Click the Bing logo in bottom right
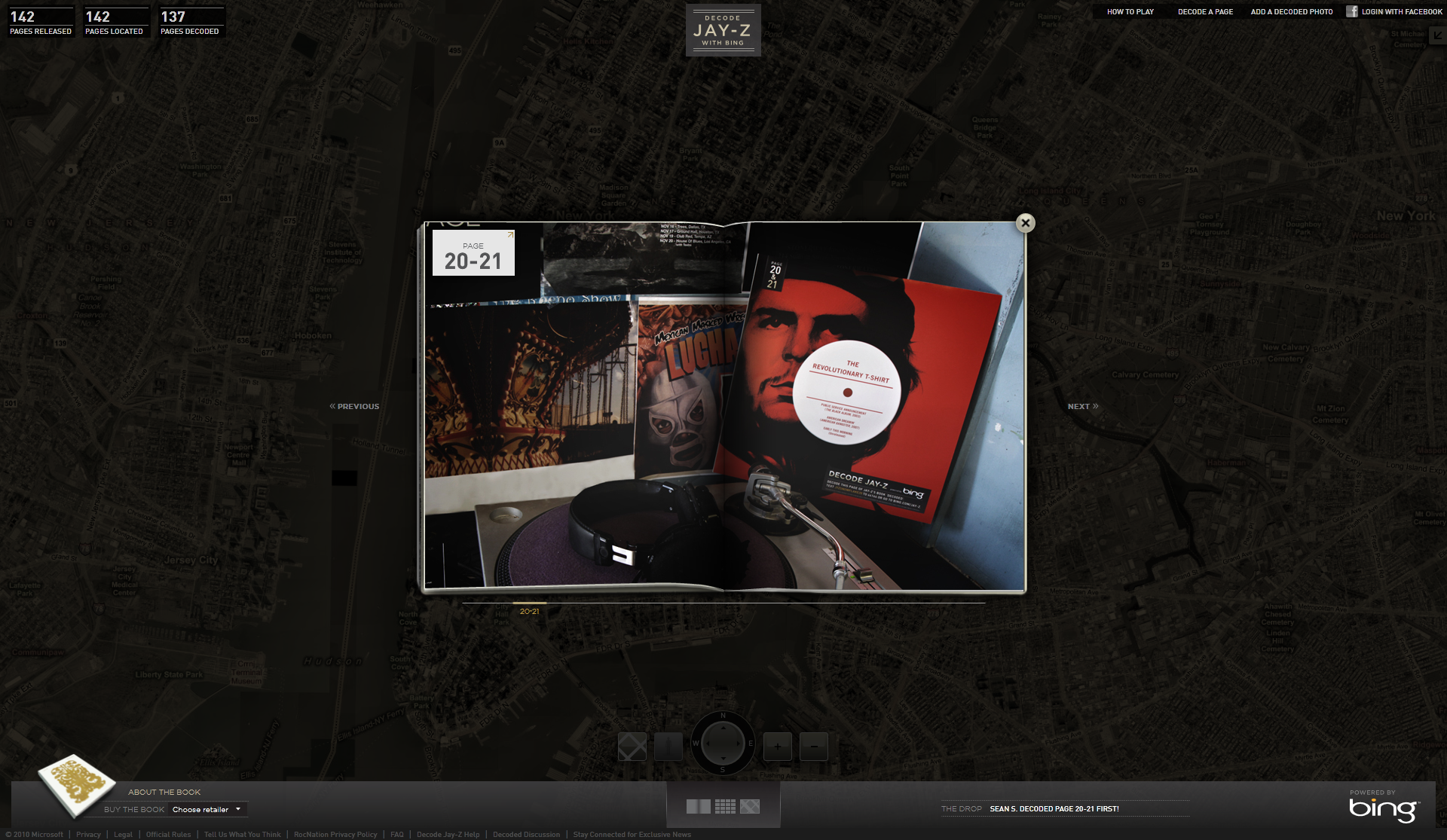 coord(1384,809)
